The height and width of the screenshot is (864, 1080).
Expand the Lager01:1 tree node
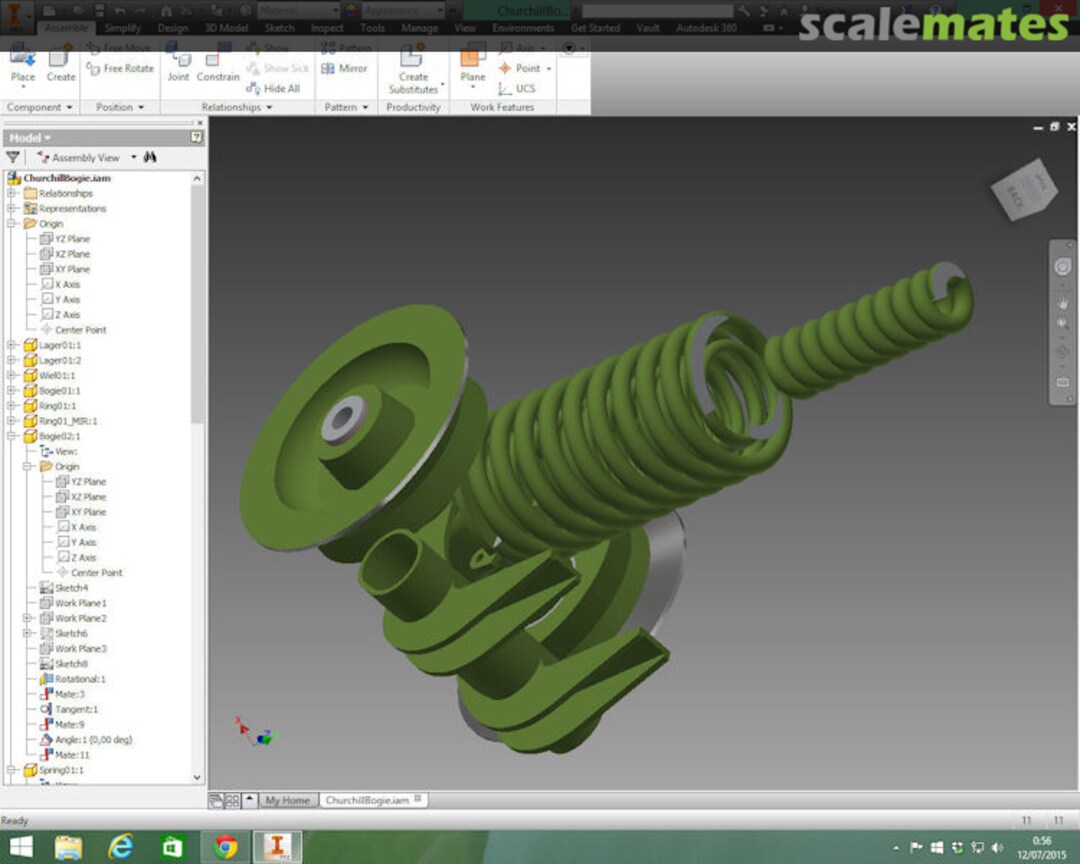12,345
